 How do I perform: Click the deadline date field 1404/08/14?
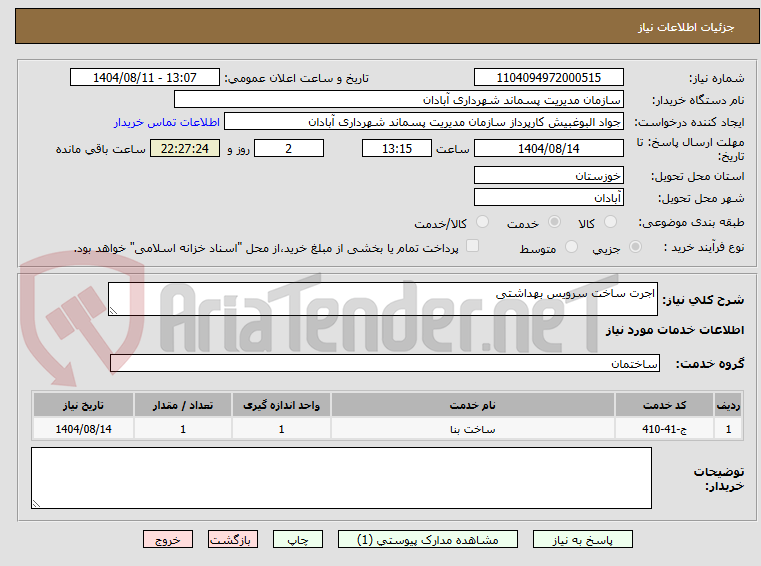pos(548,148)
